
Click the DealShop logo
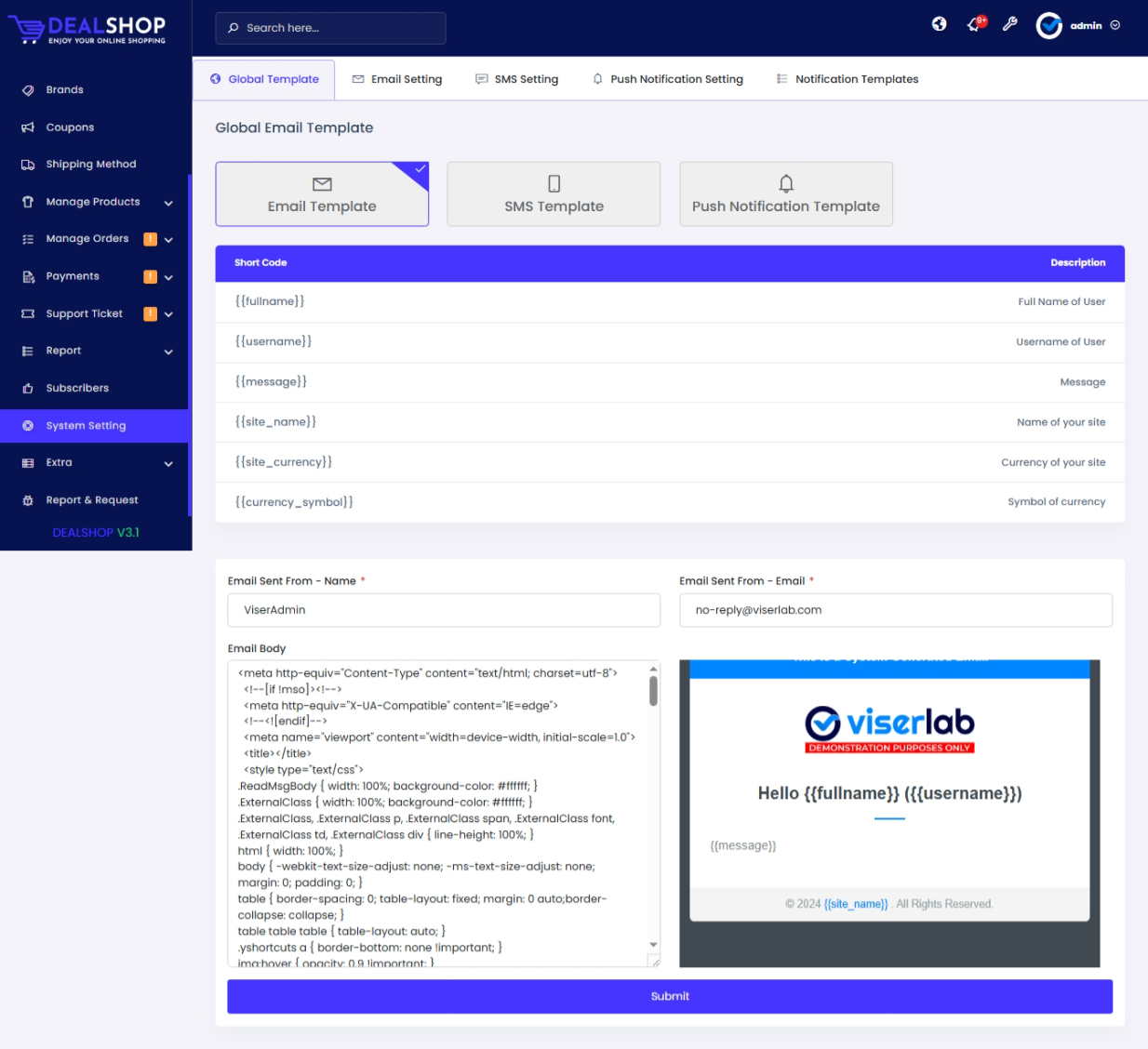point(88,29)
